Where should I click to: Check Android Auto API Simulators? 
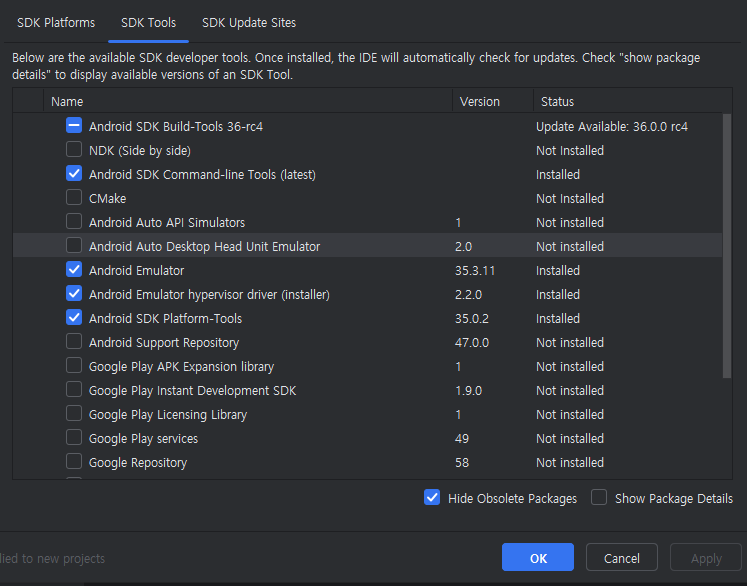pos(74,222)
